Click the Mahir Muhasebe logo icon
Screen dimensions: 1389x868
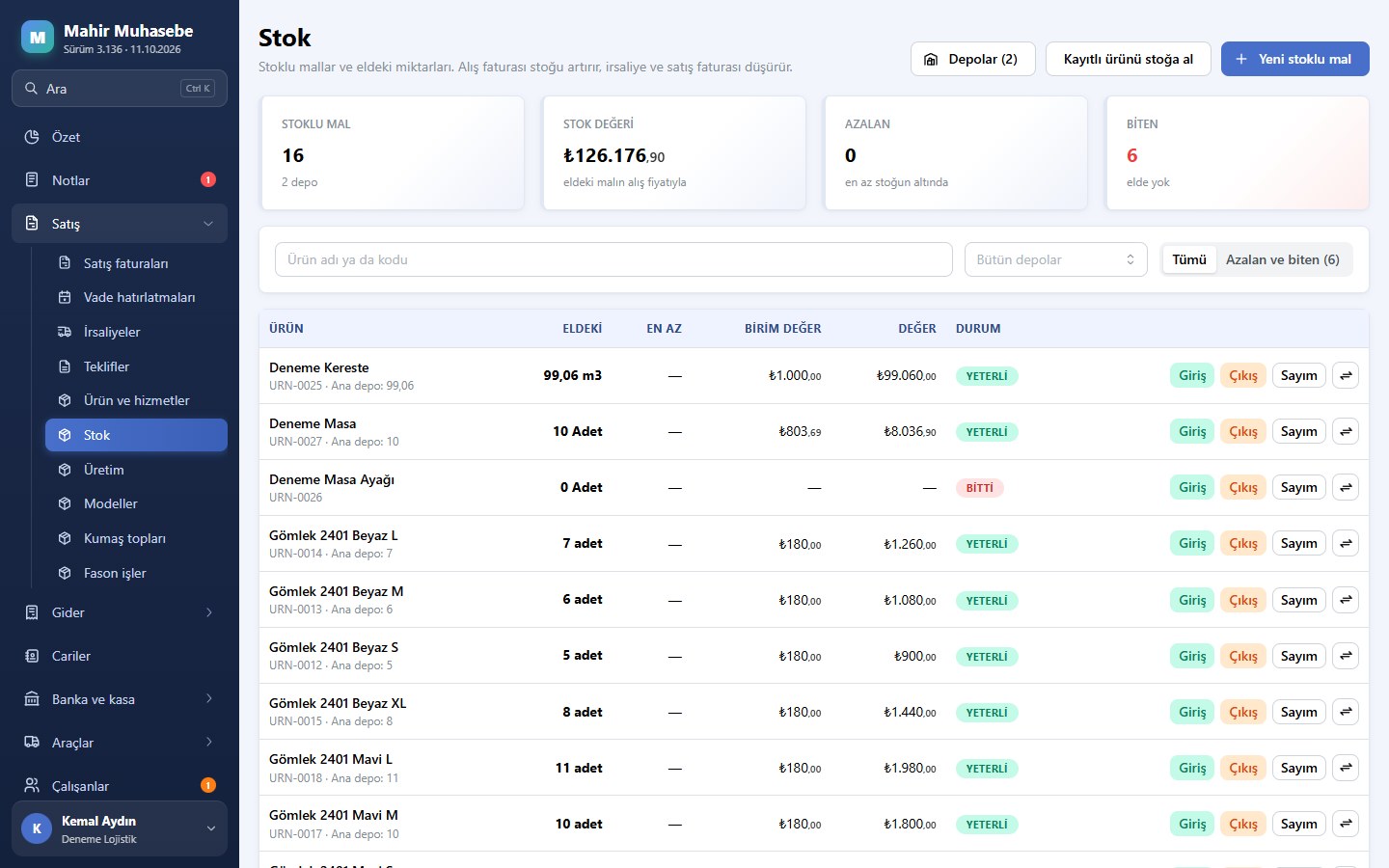(38, 38)
